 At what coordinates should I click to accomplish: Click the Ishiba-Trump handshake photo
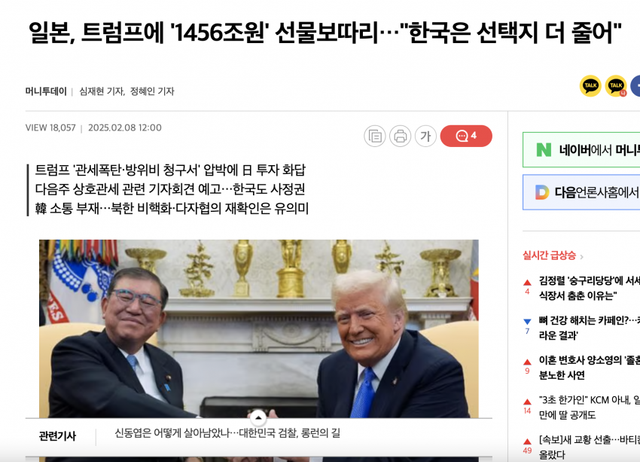(259, 328)
